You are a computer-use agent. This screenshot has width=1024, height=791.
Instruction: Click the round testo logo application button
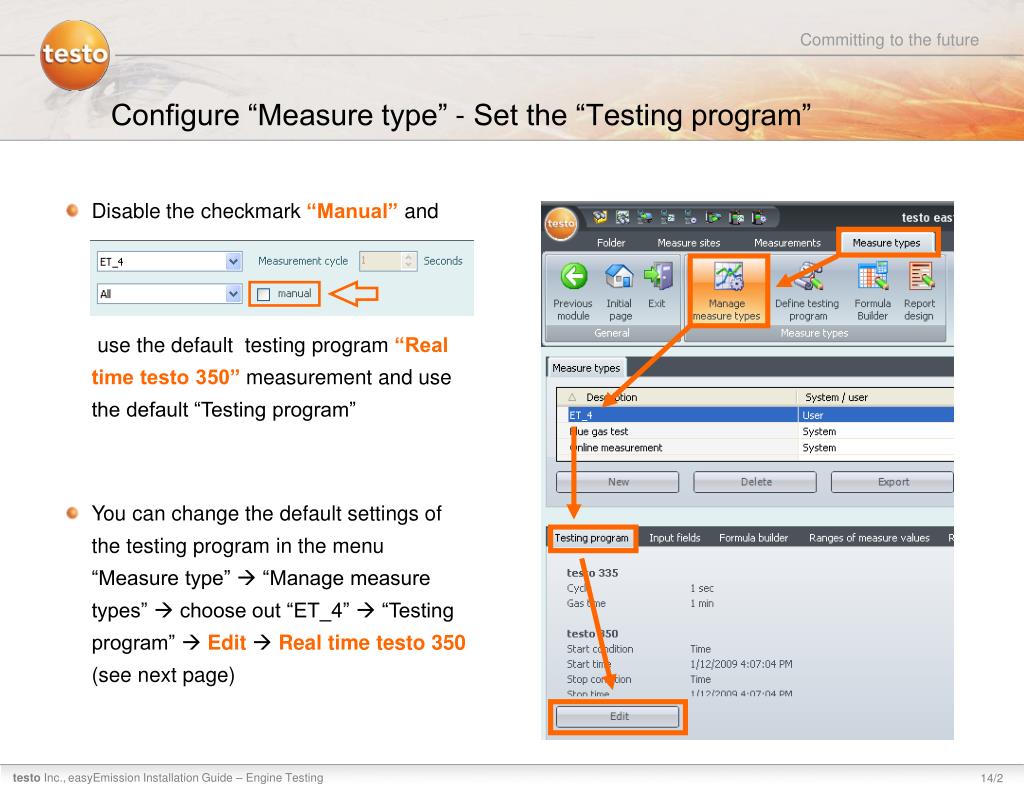pos(561,223)
